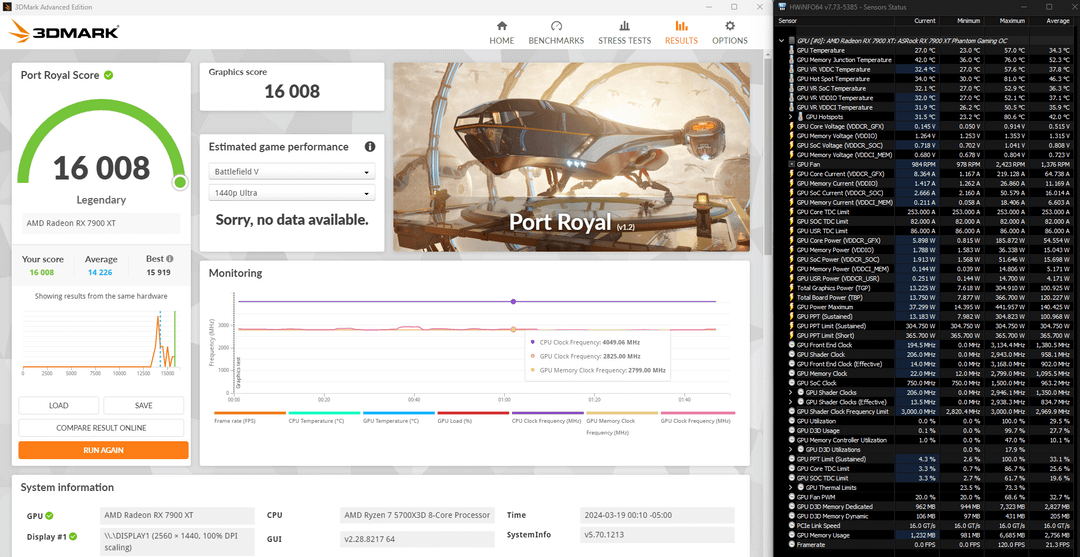Expand GPU D3D Utilizations in HWiNFO

click(791, 449)
